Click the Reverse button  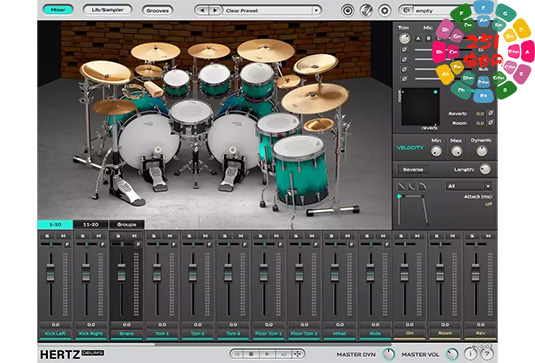point(413,170)
